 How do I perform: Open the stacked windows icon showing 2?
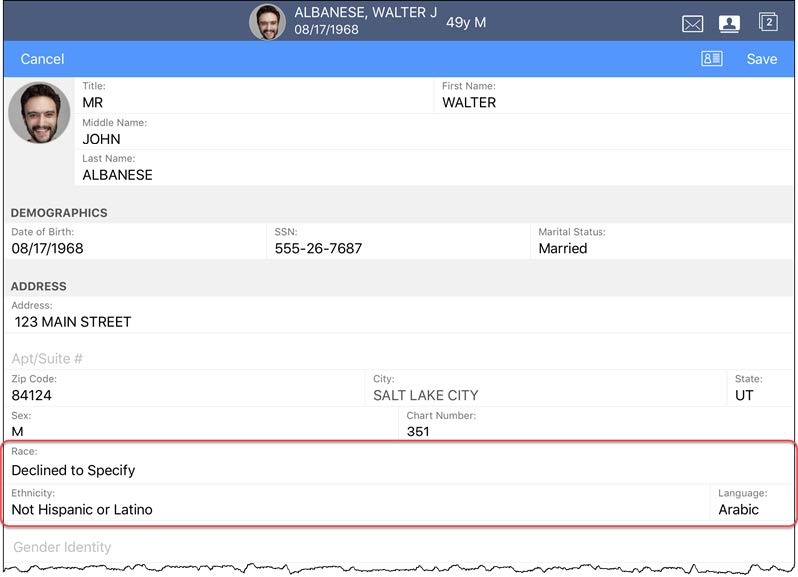coord(767,22)
